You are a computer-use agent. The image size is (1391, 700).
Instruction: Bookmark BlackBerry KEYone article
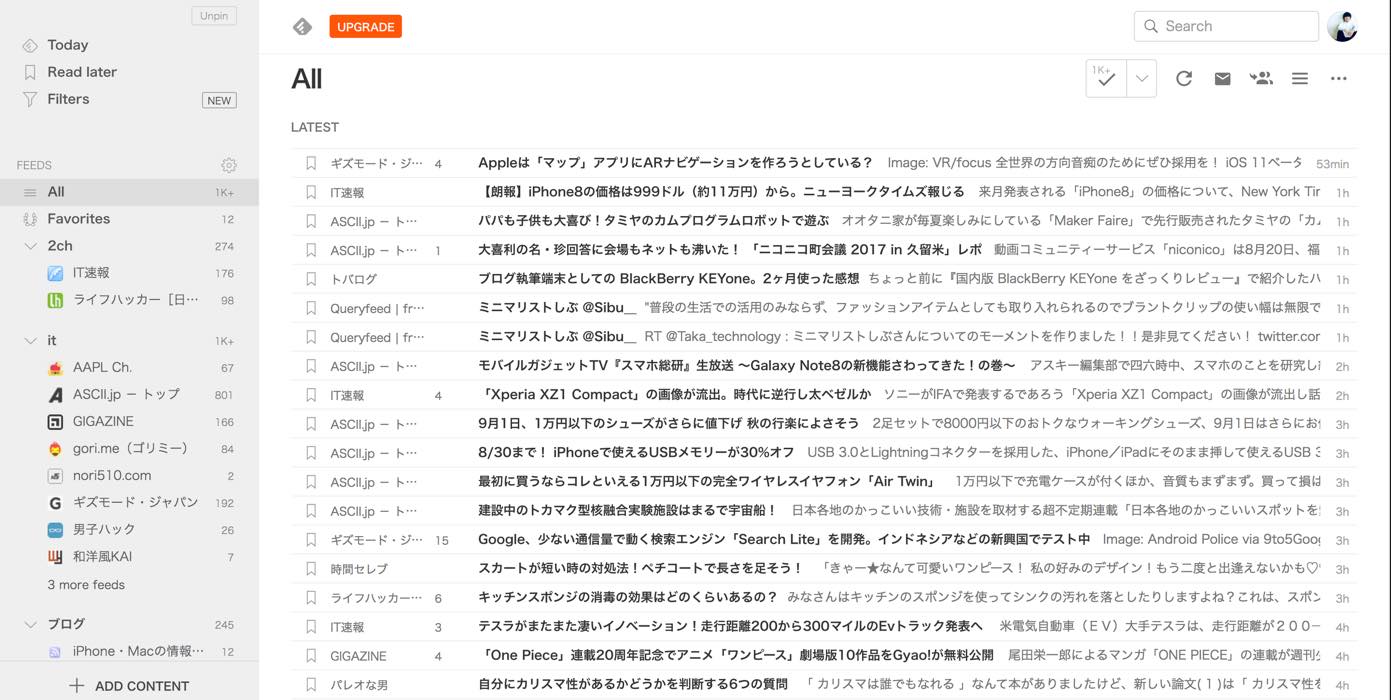[311, 279]
